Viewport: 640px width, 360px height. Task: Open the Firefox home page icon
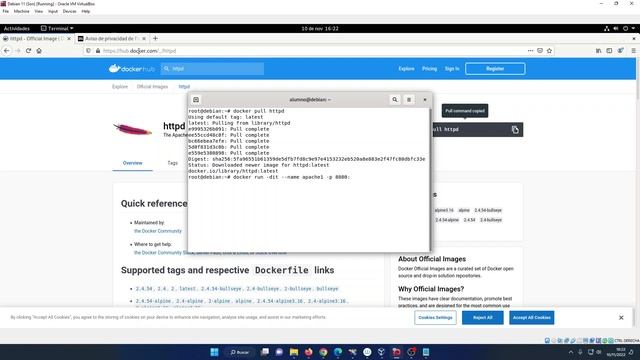click(x=39, y=51)
